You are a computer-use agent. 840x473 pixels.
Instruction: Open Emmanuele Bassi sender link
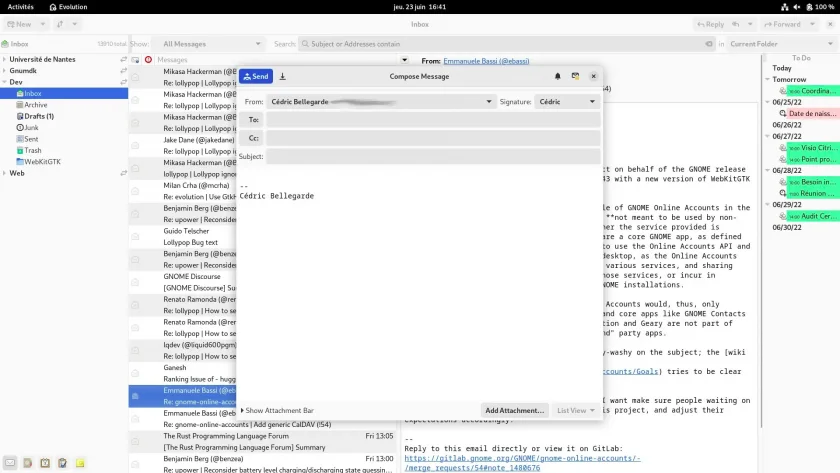coord(486,61)
